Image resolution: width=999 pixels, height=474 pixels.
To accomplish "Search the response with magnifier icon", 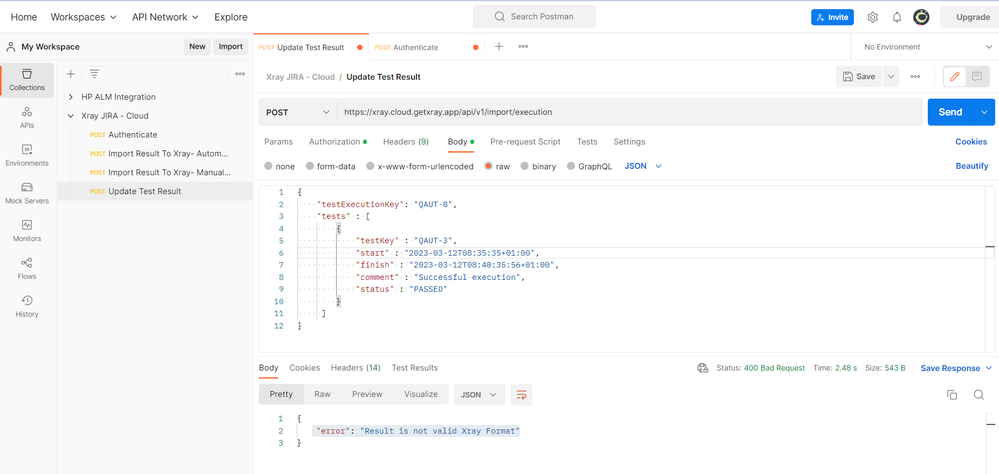I will 979,394.
